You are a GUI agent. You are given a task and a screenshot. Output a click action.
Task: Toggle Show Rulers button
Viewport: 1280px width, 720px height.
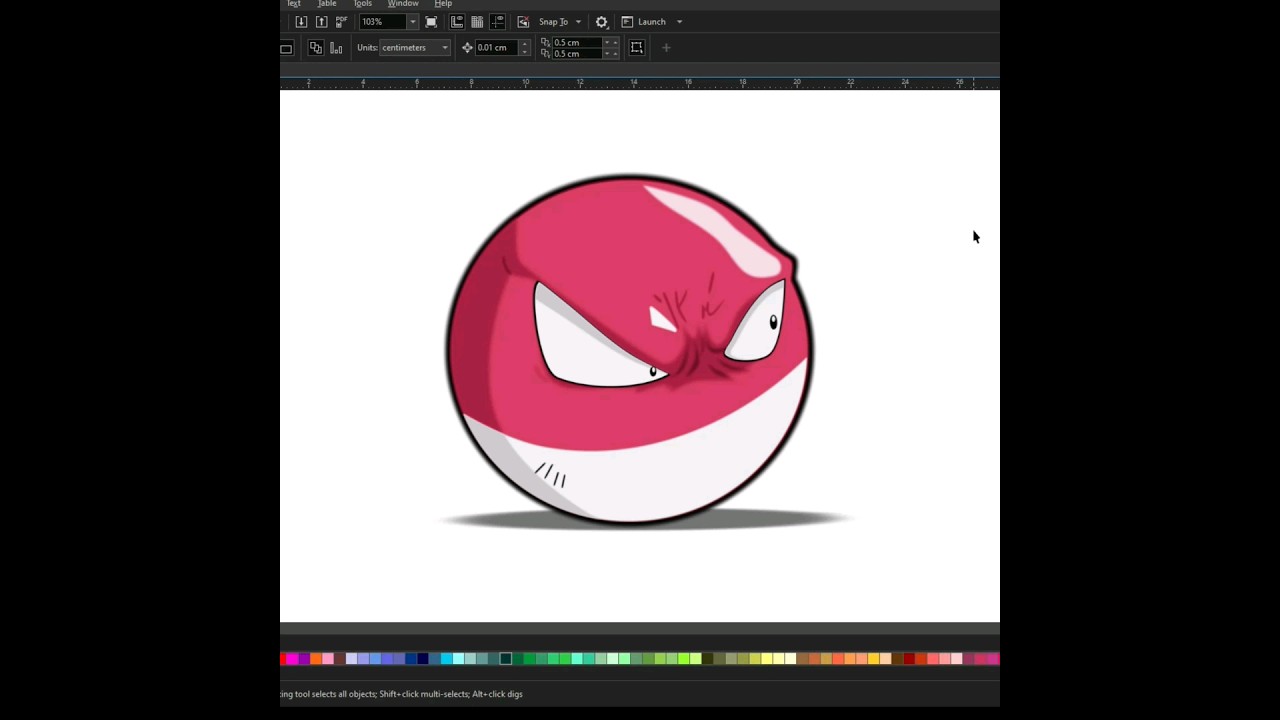pyautogui.click(x=457, y=22)
